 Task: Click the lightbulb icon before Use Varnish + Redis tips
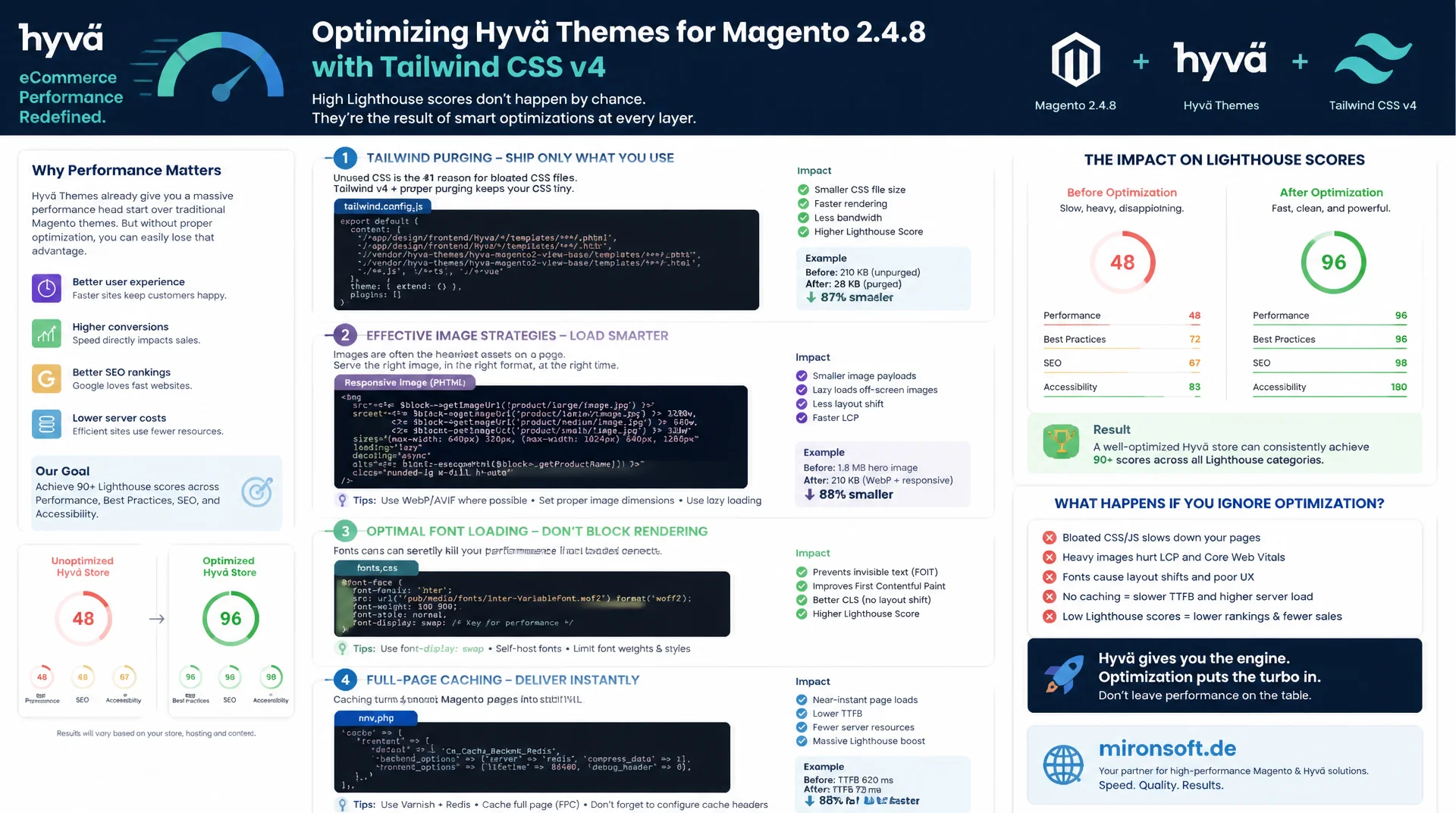342,805
